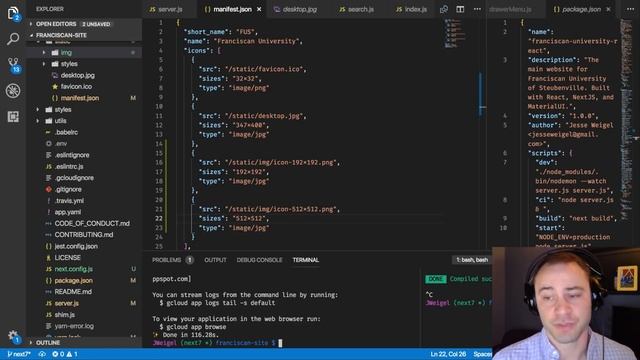The image size is (640, 360).
Task: Open the Debug view in activity bar
Action: pyautogui.click(x=13, y=91)
